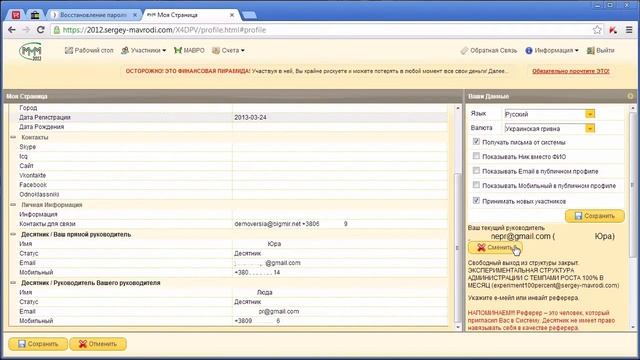
Task: Collapse the Контакты section
Action: (13, 137)
